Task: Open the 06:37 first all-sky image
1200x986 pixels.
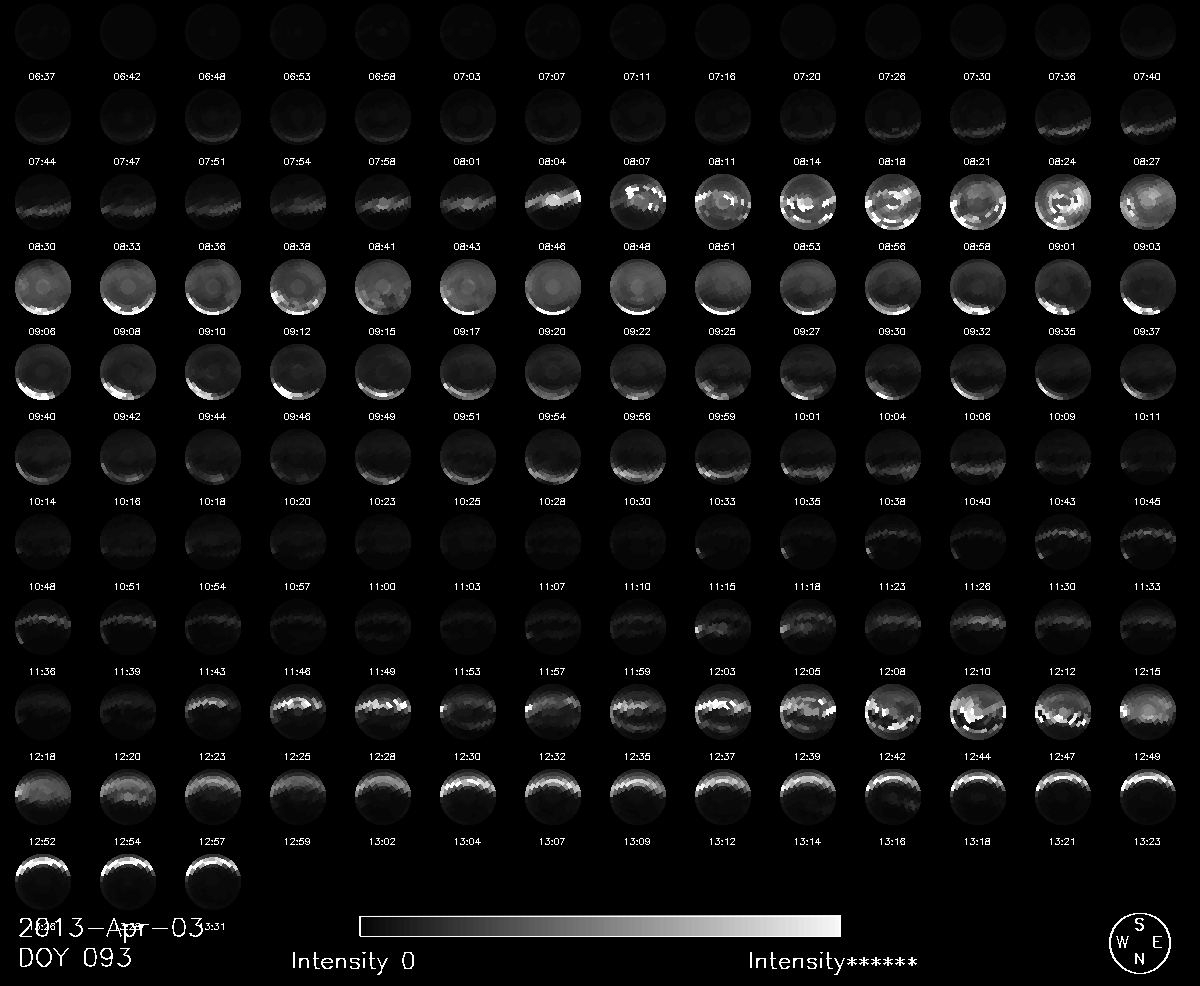Action: coord(43,31)
